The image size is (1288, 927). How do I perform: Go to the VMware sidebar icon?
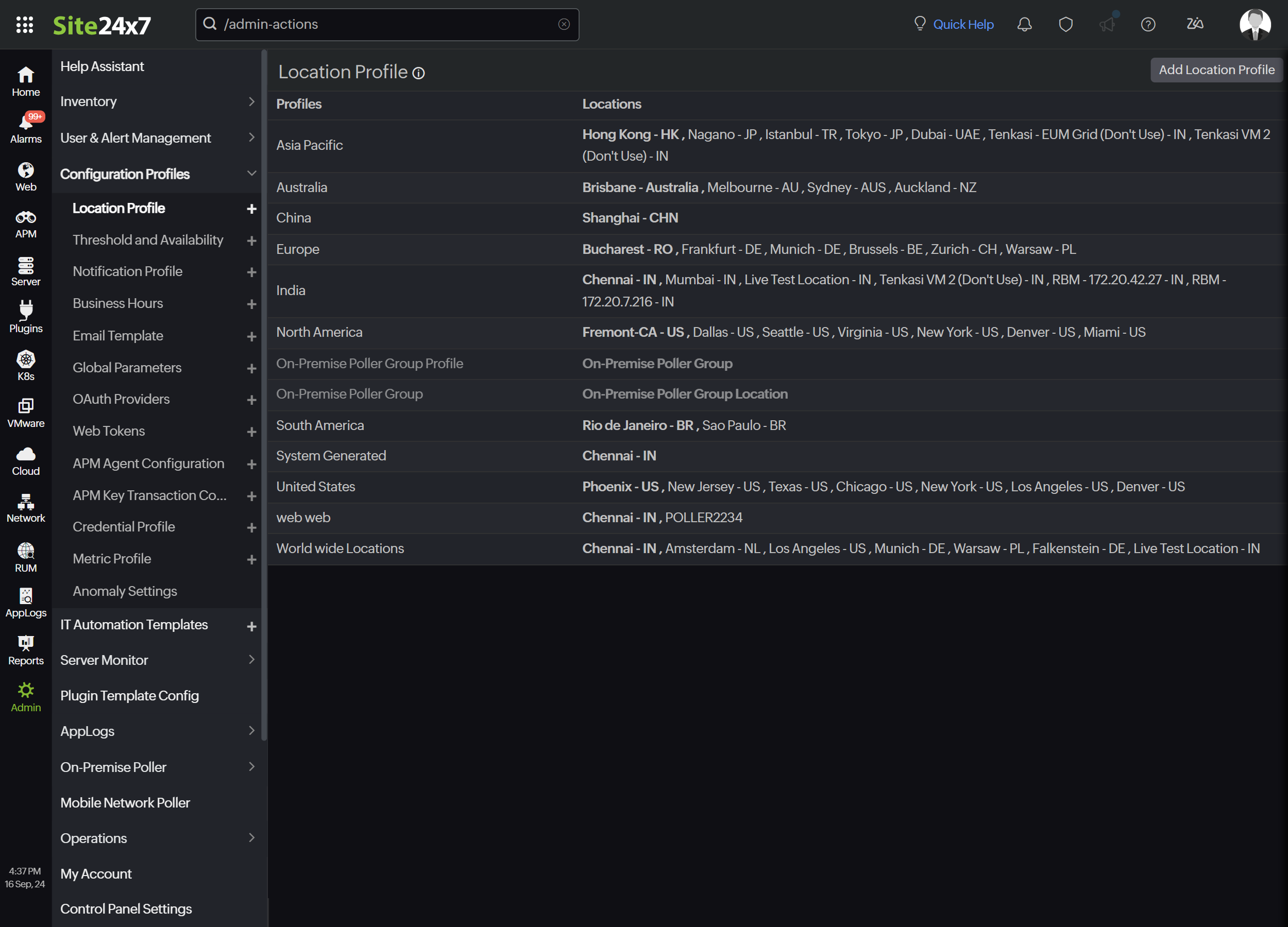pyautogui.click(x=26, y=412)
